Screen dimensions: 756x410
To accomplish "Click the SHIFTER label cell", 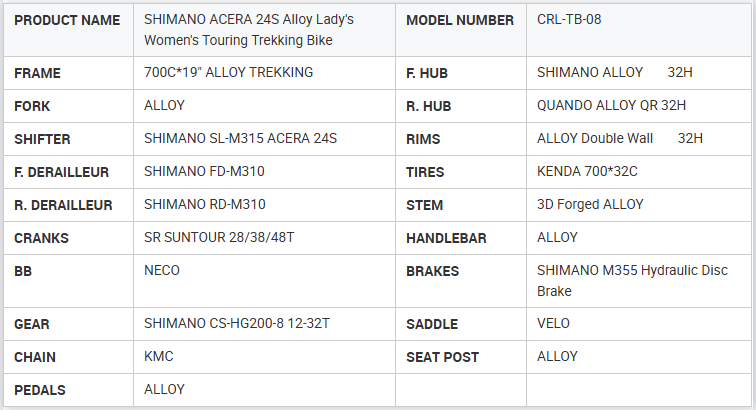I will (43, 139).
